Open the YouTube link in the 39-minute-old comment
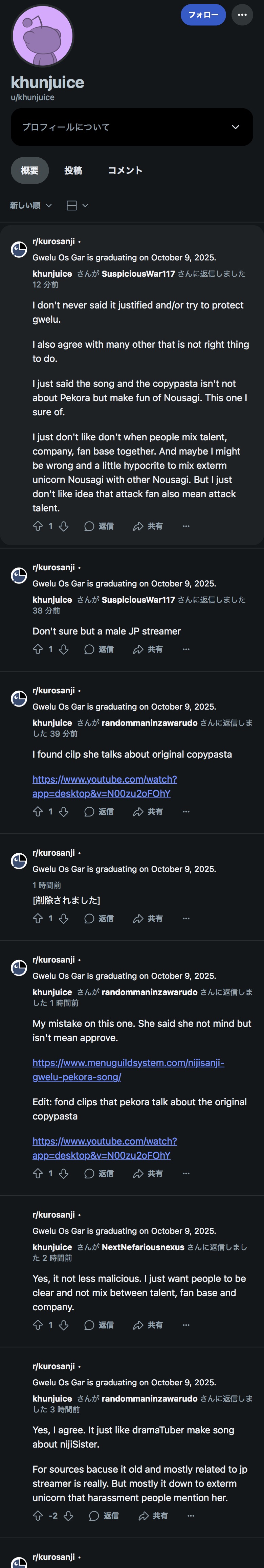 click(105, 786)
